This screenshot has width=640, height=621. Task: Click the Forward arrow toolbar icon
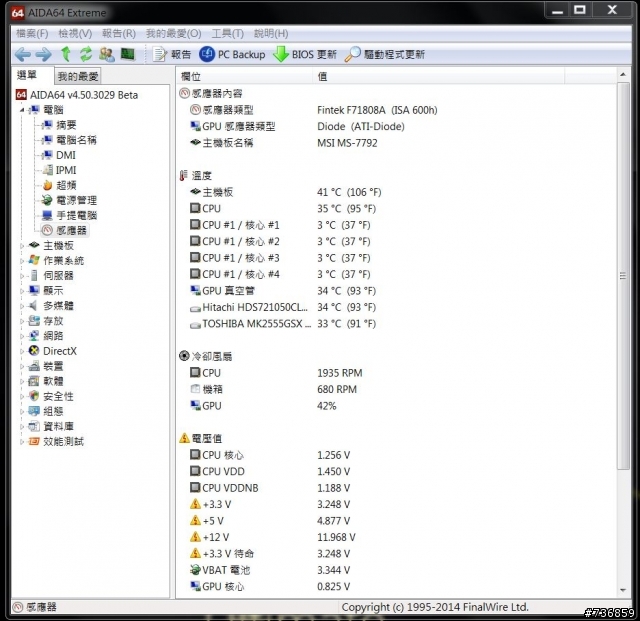(x=43, y=54)
